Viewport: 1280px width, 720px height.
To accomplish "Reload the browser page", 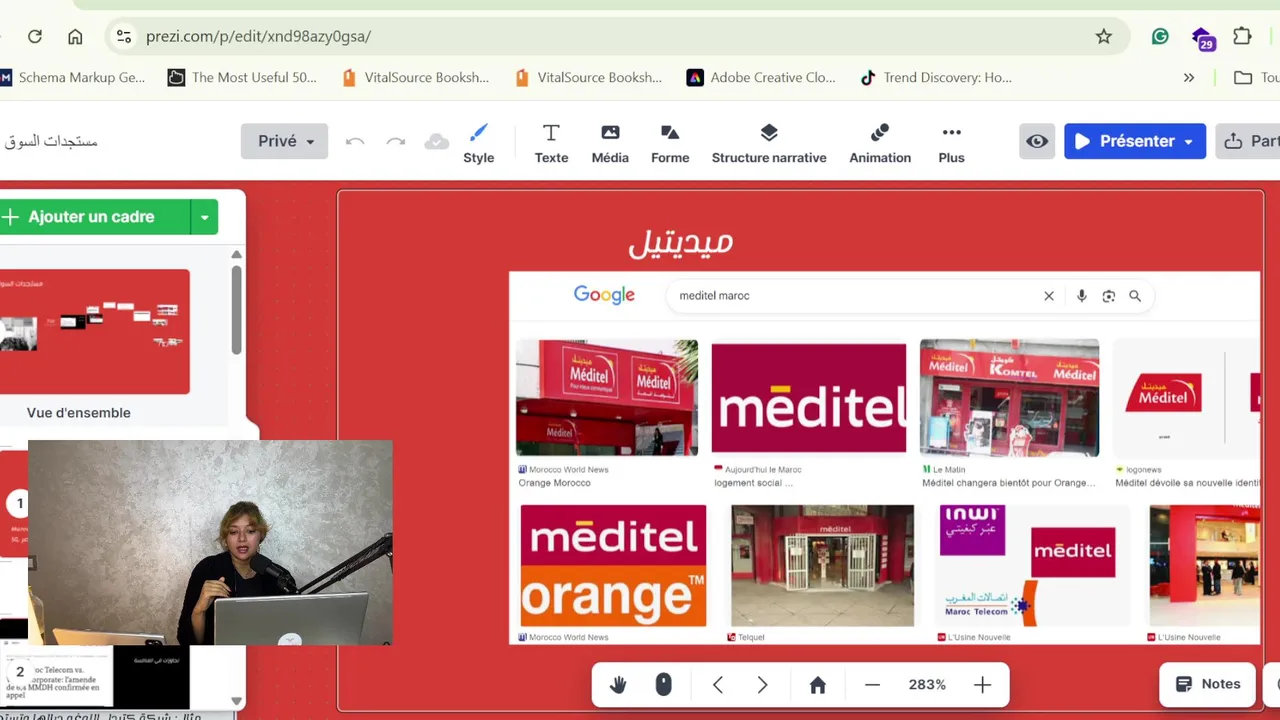I will coord(35,36).
